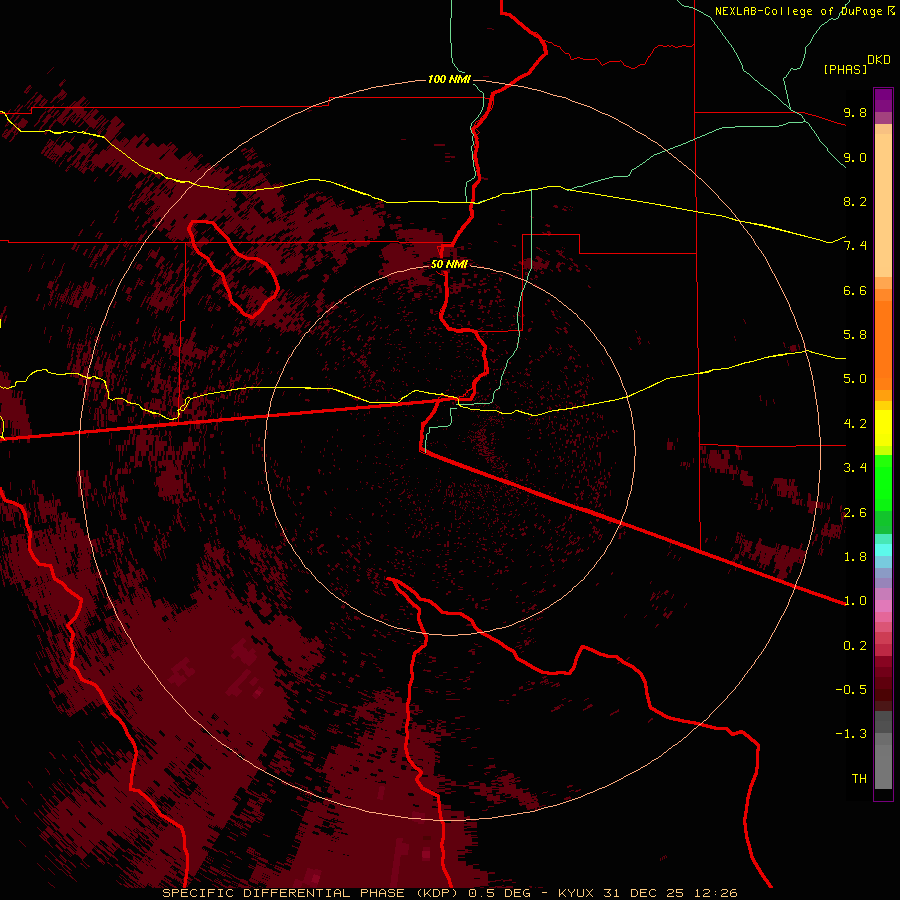Click the 5.8 value on the color scale
The width and height of the screenshot is (900, 900).
pyautogui.click(x=855, y=335)
